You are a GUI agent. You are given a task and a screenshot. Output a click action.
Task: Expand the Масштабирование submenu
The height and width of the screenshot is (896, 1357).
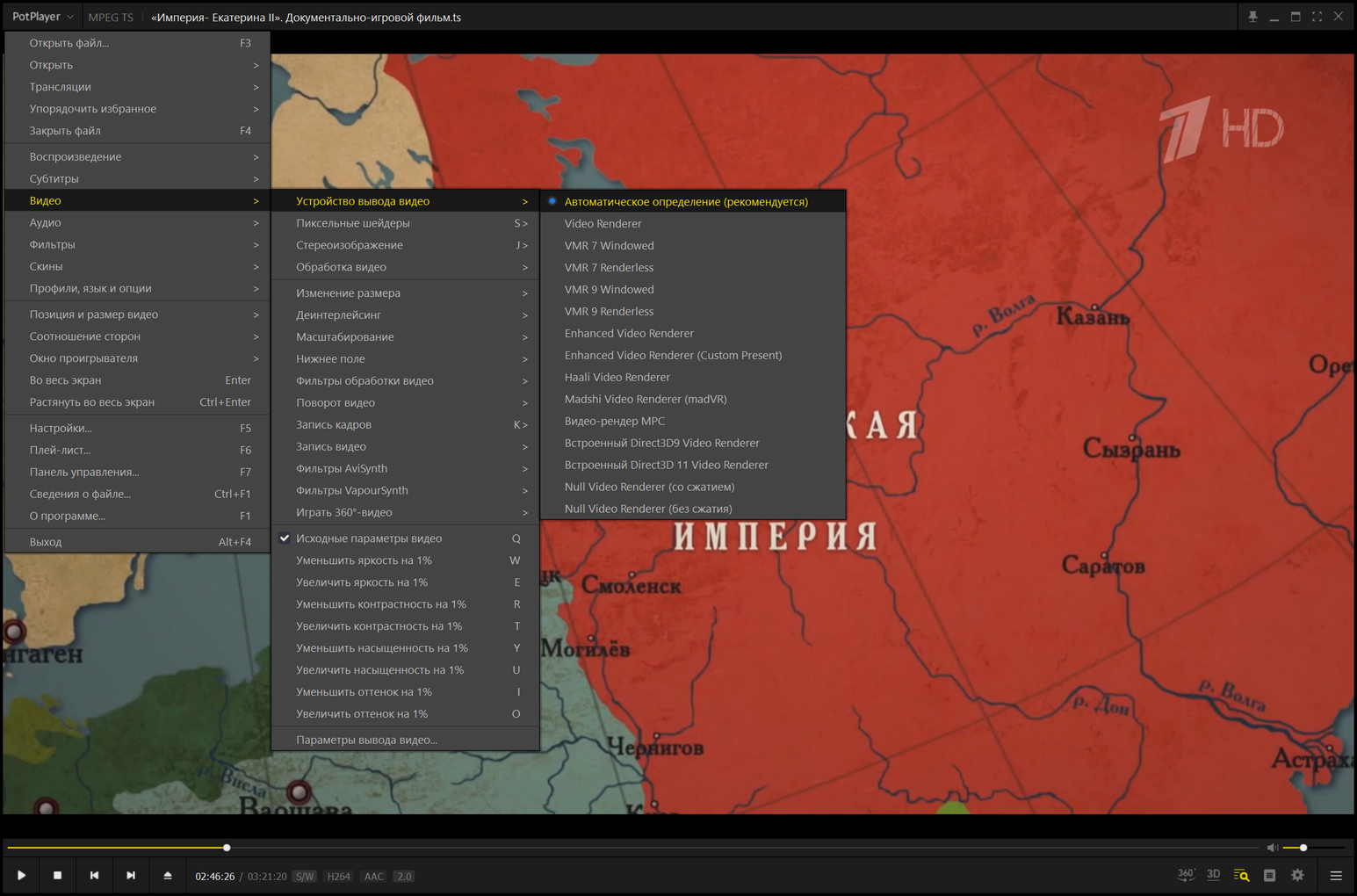[405, 336]
